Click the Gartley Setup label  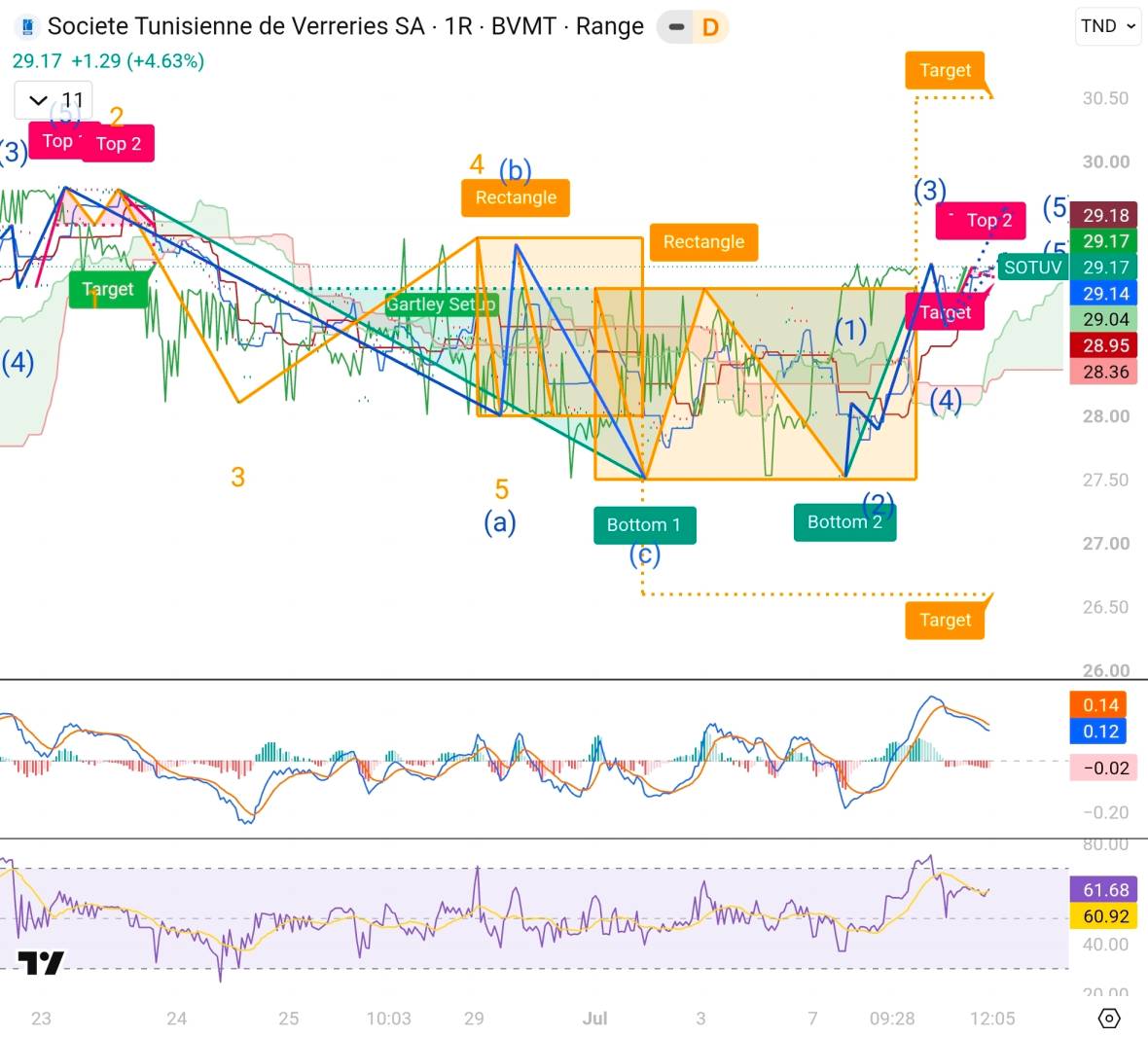tap(441, 304)
